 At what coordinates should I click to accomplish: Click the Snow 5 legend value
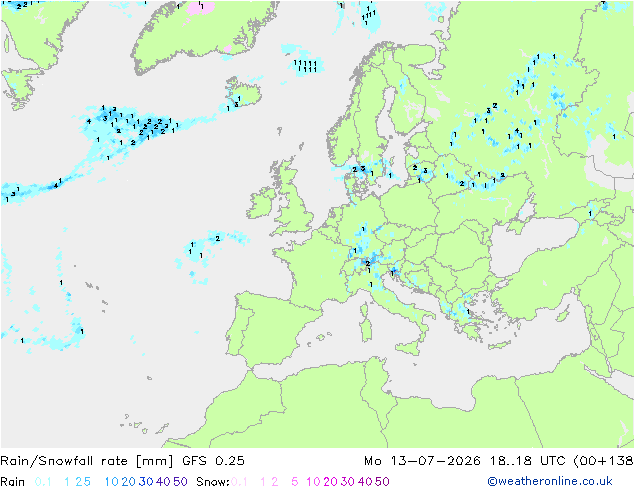295,482
